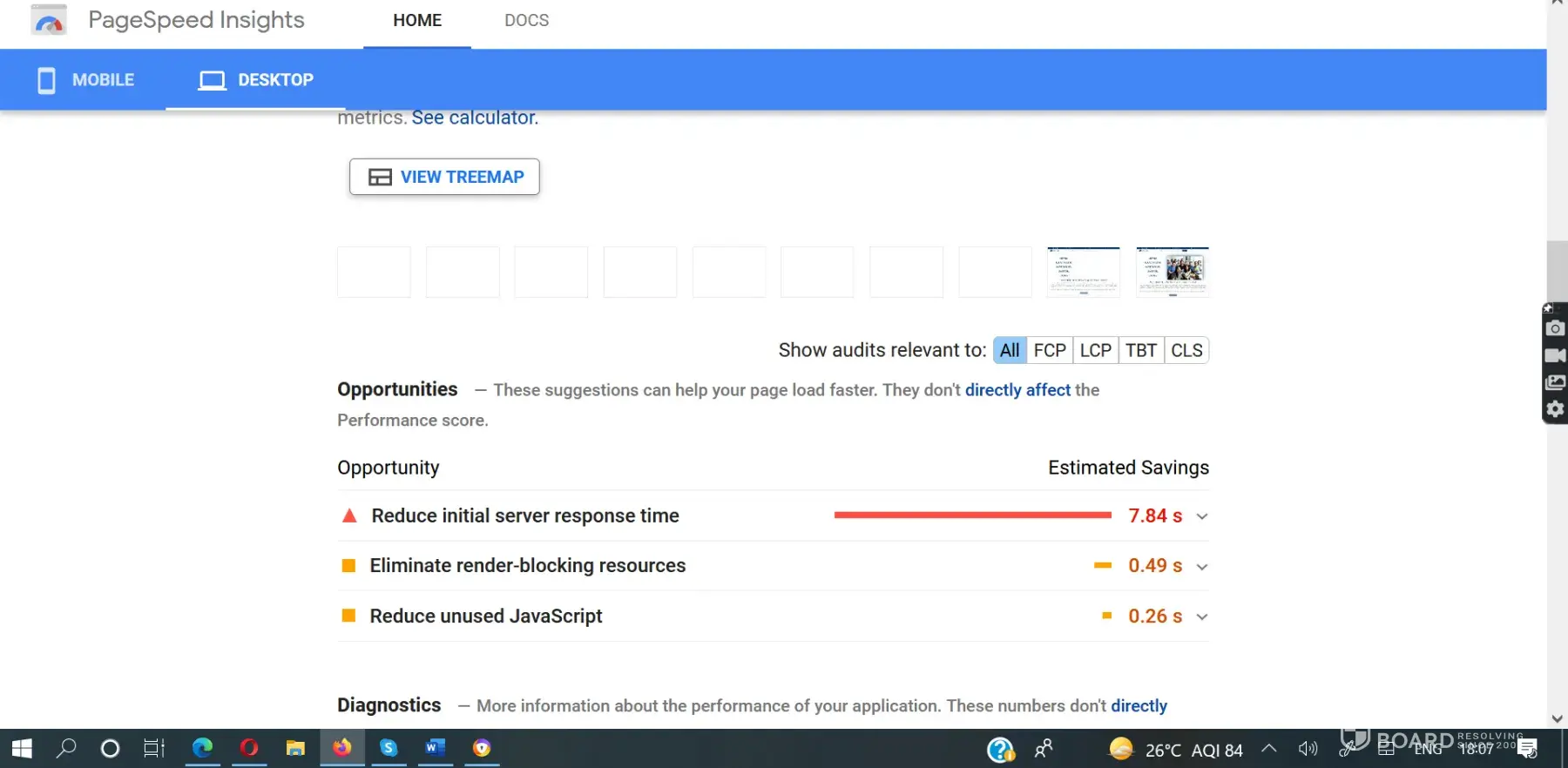Open Microsoft Word from the taskbar
Viewport: 1568px width, 768px height.
point(435,748)
